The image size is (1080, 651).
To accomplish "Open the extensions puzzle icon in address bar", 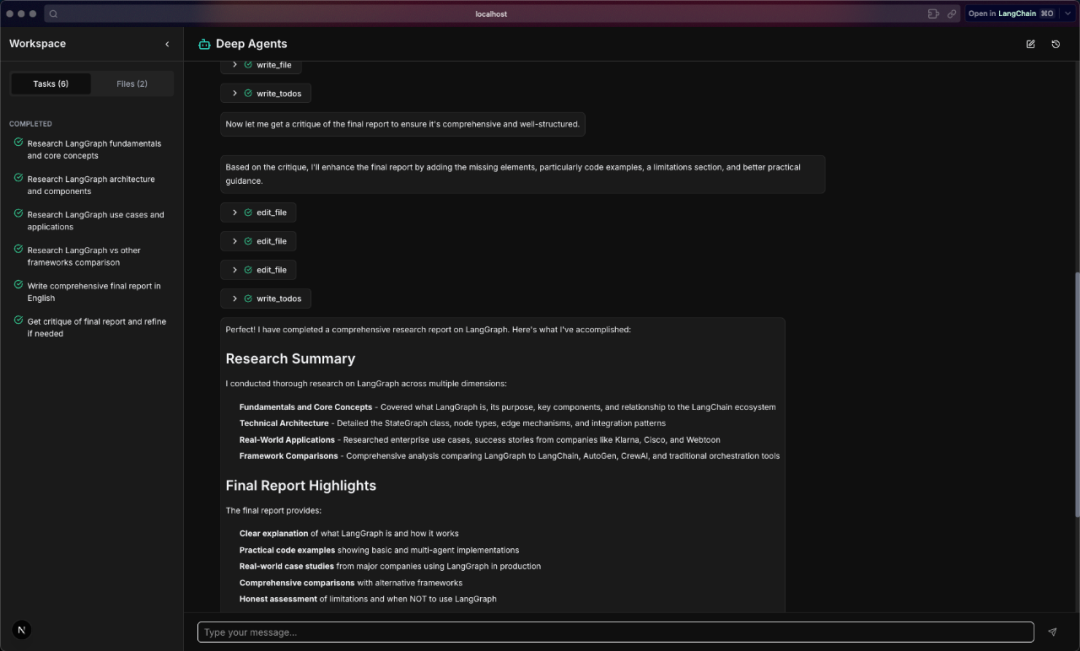I will click(933, 14).
